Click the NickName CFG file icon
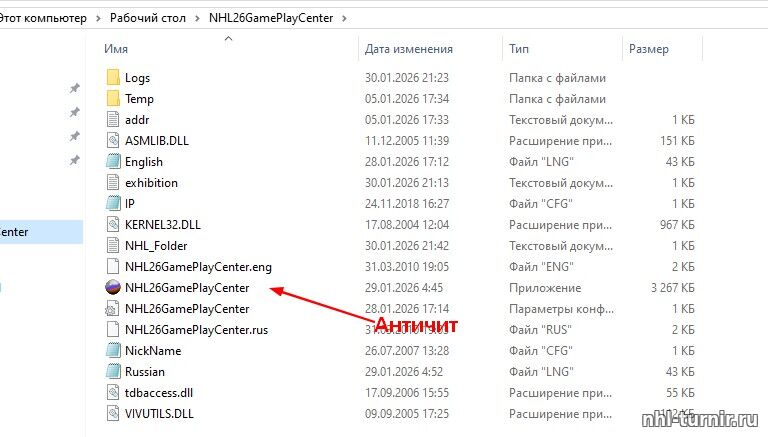 [x=112, y=351]
